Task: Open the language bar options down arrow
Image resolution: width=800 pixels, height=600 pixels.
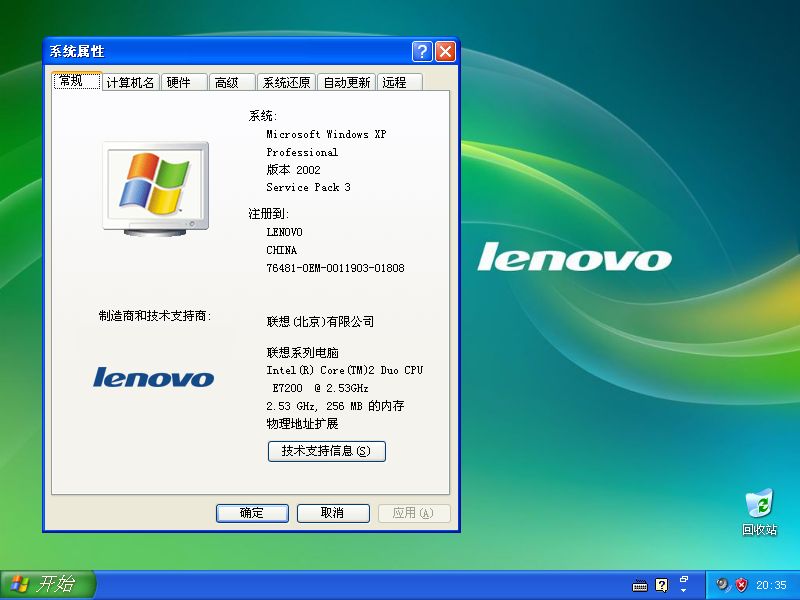Action: coord(684,591)
